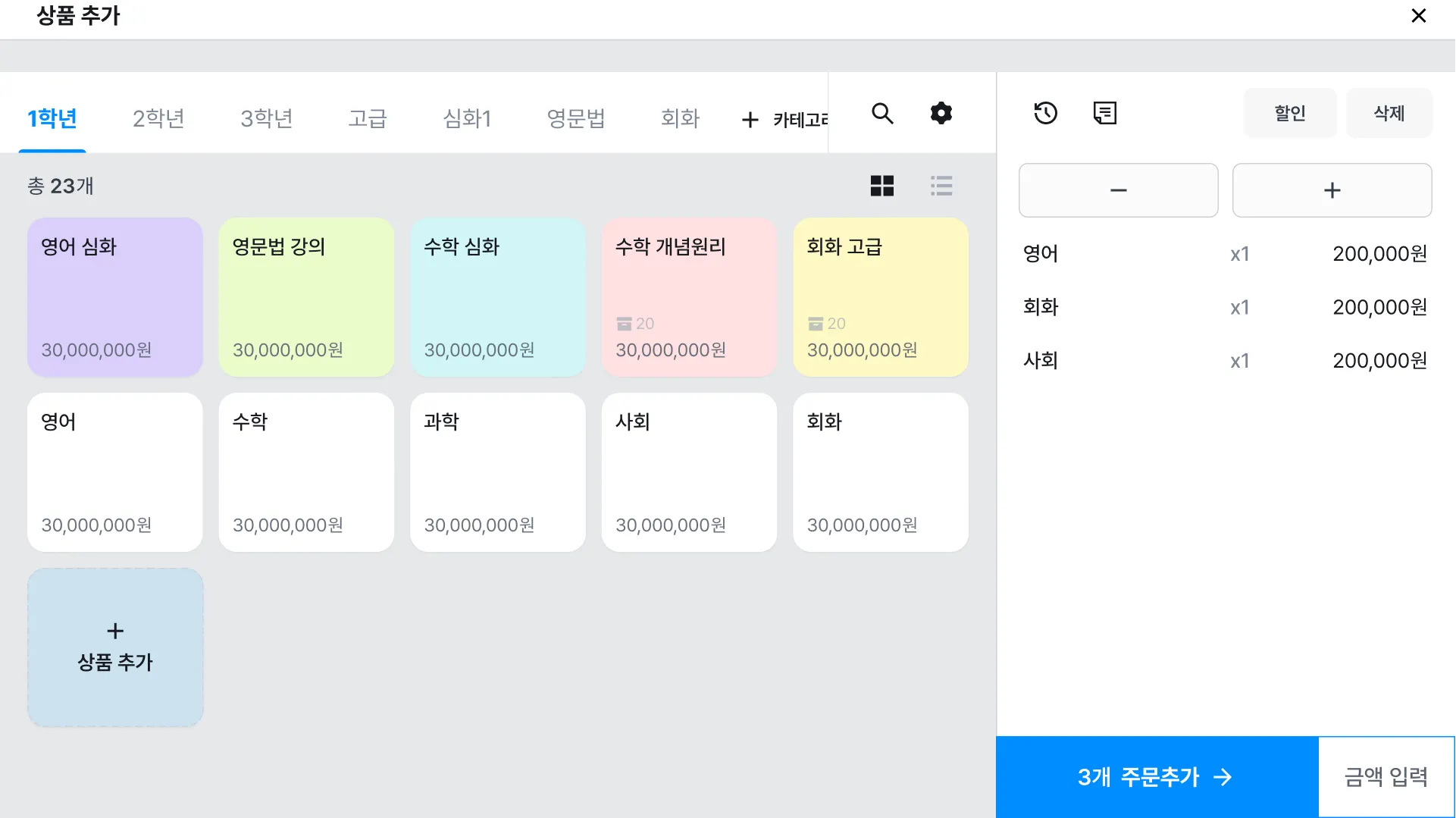
Task: Add the white 영어 product card
Action: click(x=115, y=472)
